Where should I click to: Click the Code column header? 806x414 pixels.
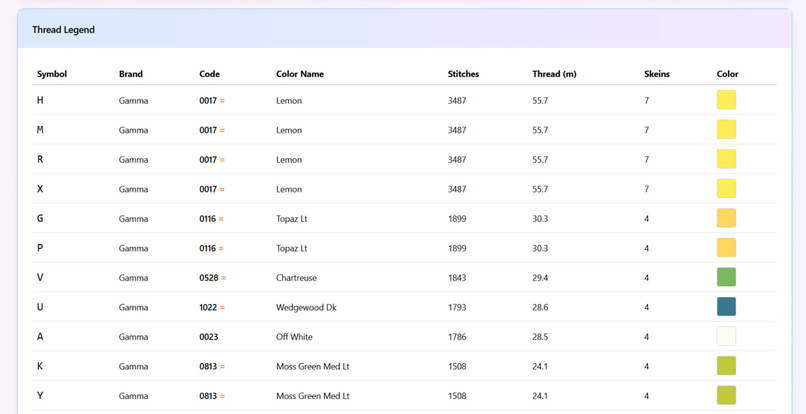(209, 74)
